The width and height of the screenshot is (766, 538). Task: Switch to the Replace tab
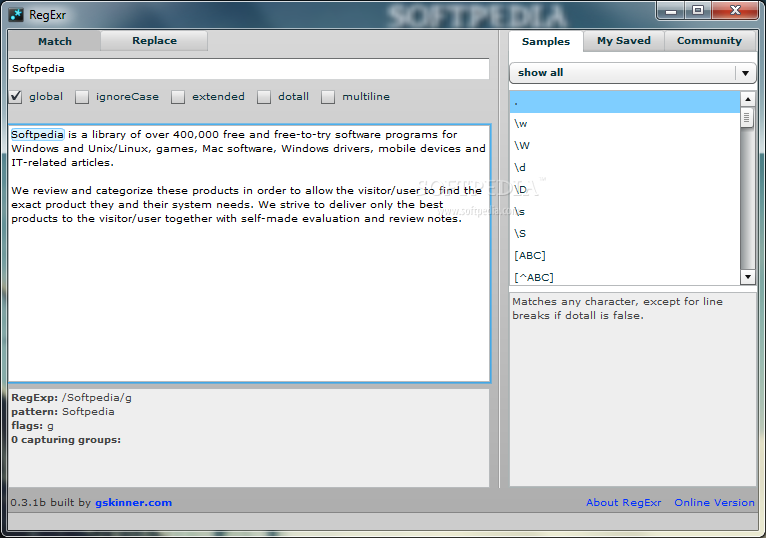pos(154,41)
